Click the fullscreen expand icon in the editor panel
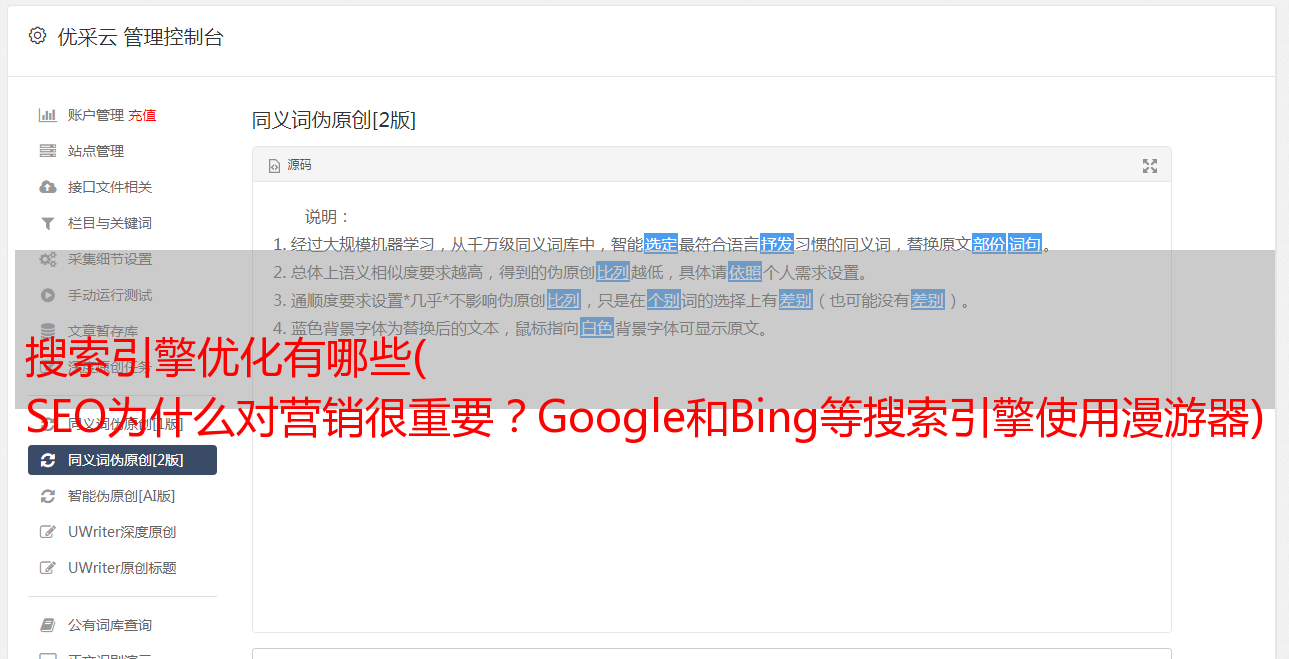 (1150, 166)
